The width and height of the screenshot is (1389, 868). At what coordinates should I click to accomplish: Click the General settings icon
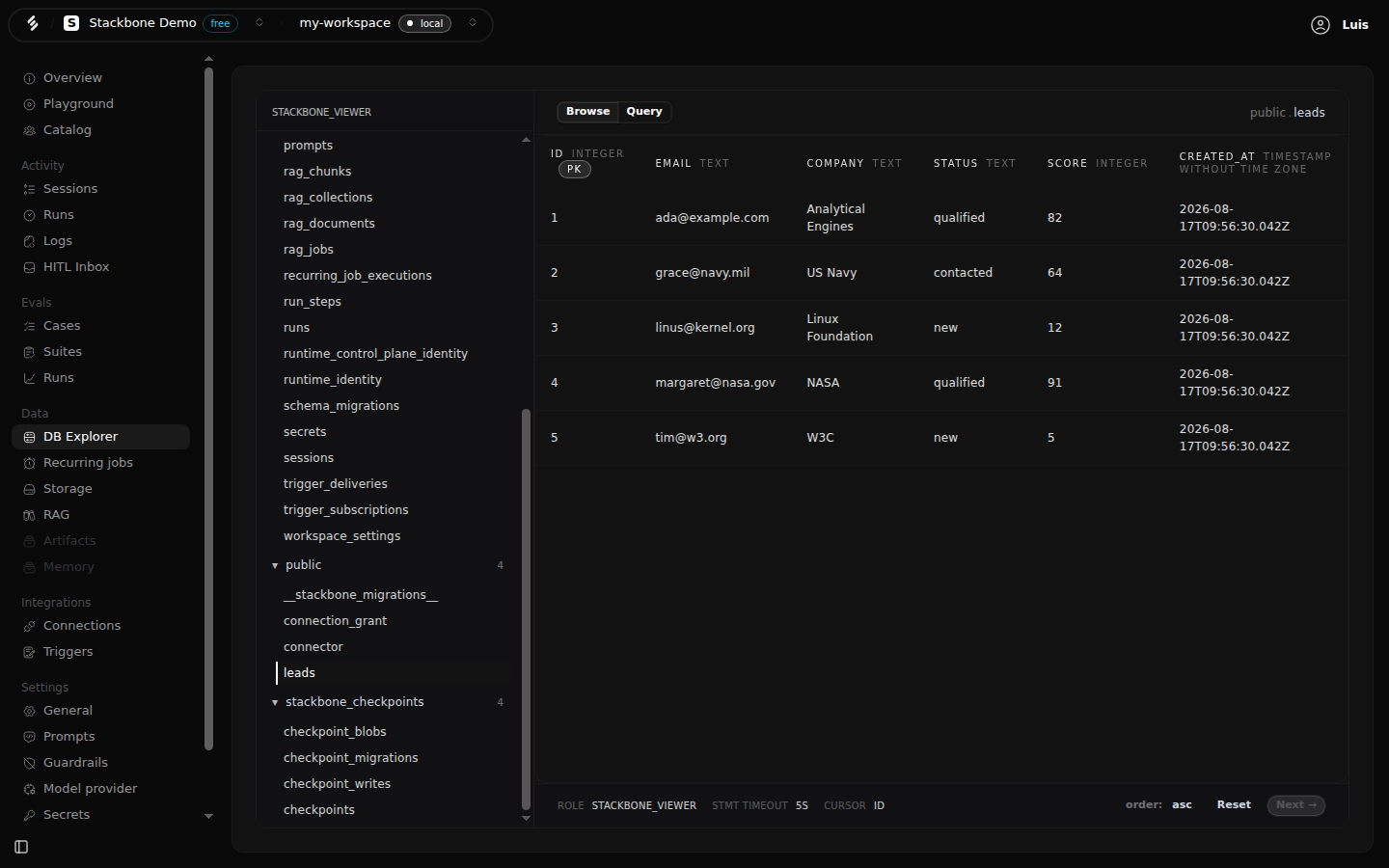point(29,711)
